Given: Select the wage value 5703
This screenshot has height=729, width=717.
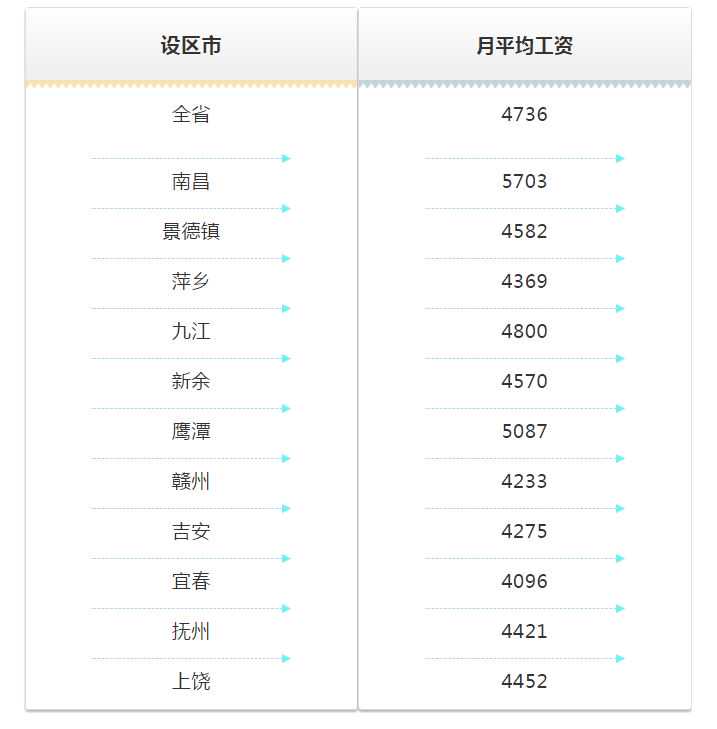Looking at the screenshot, I should (x=524, y=181).
